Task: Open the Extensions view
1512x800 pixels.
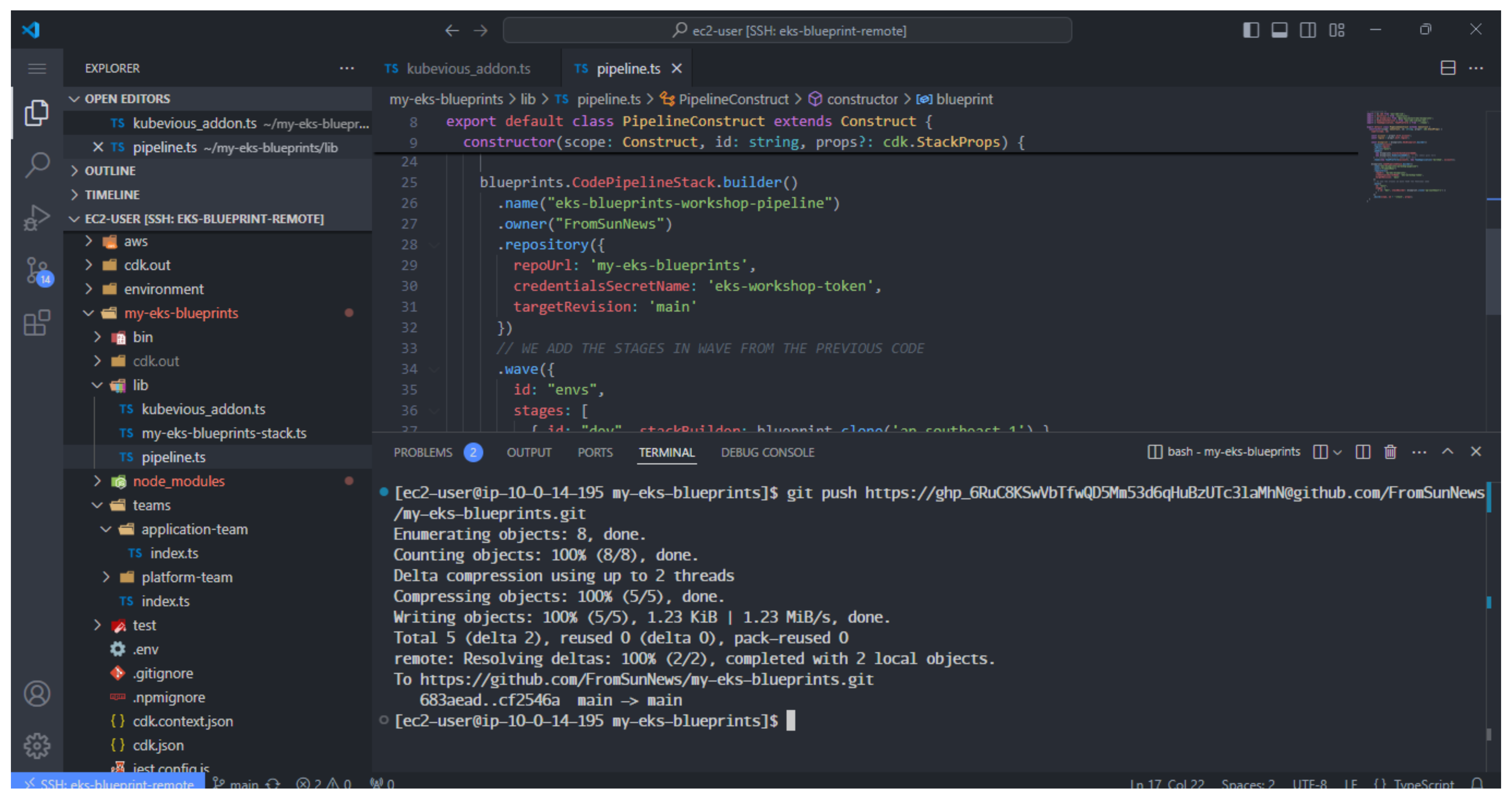Action: point(37,323)
